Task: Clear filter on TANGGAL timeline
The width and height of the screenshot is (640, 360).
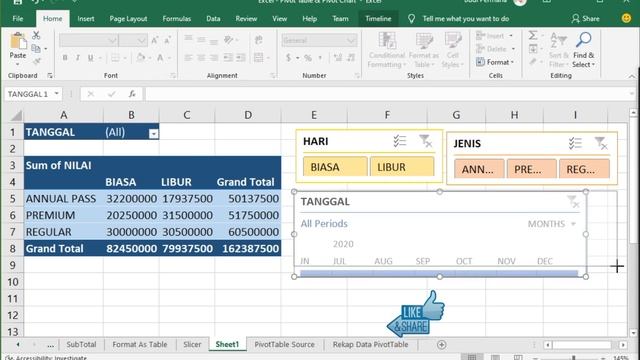Action: pos(573,201)
